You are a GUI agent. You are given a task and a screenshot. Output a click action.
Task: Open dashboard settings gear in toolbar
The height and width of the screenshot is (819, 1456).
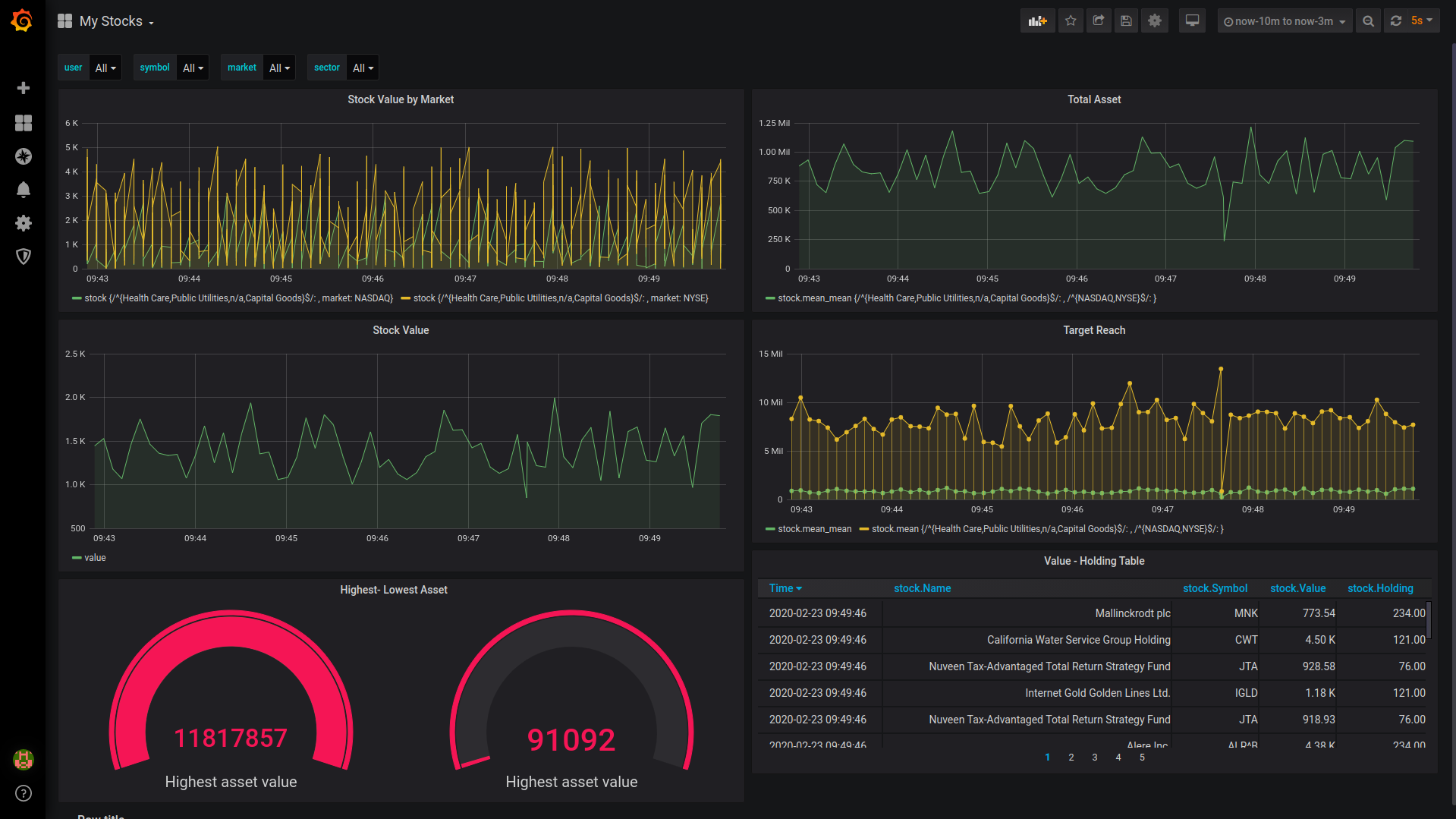pyautogui.click(x=1154, y=21)
